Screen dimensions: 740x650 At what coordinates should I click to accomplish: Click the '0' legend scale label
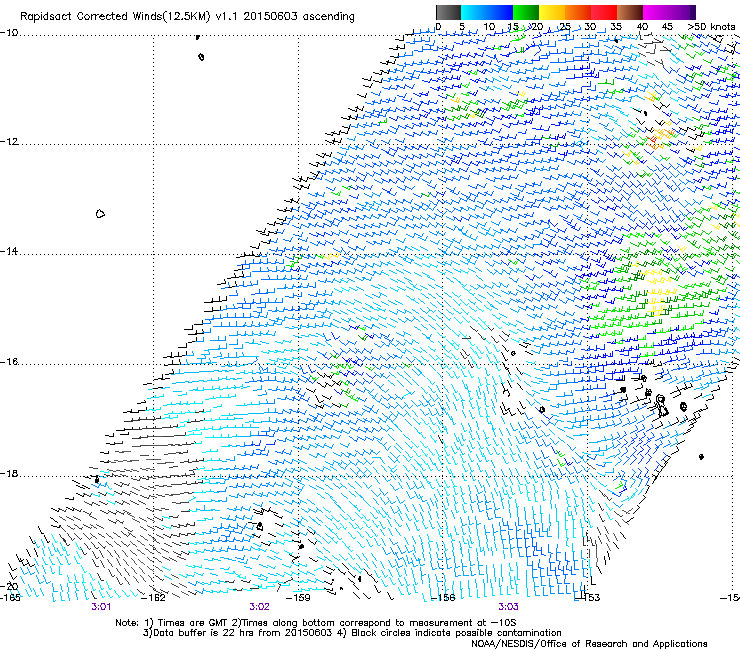pyautogui.click(x=438, y=27)
